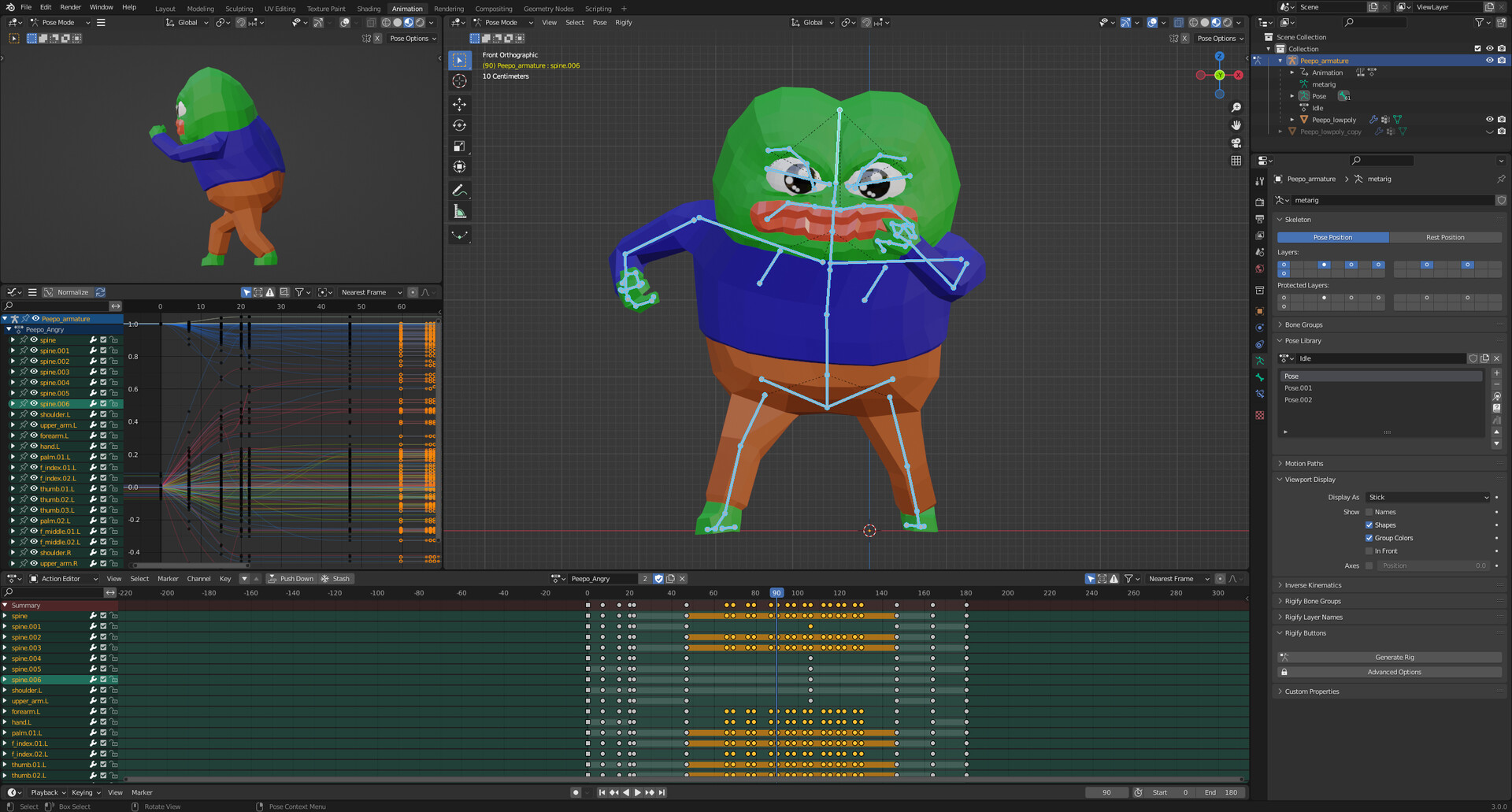
Task: Activate the Annotate tool
Action: point(460,190)
